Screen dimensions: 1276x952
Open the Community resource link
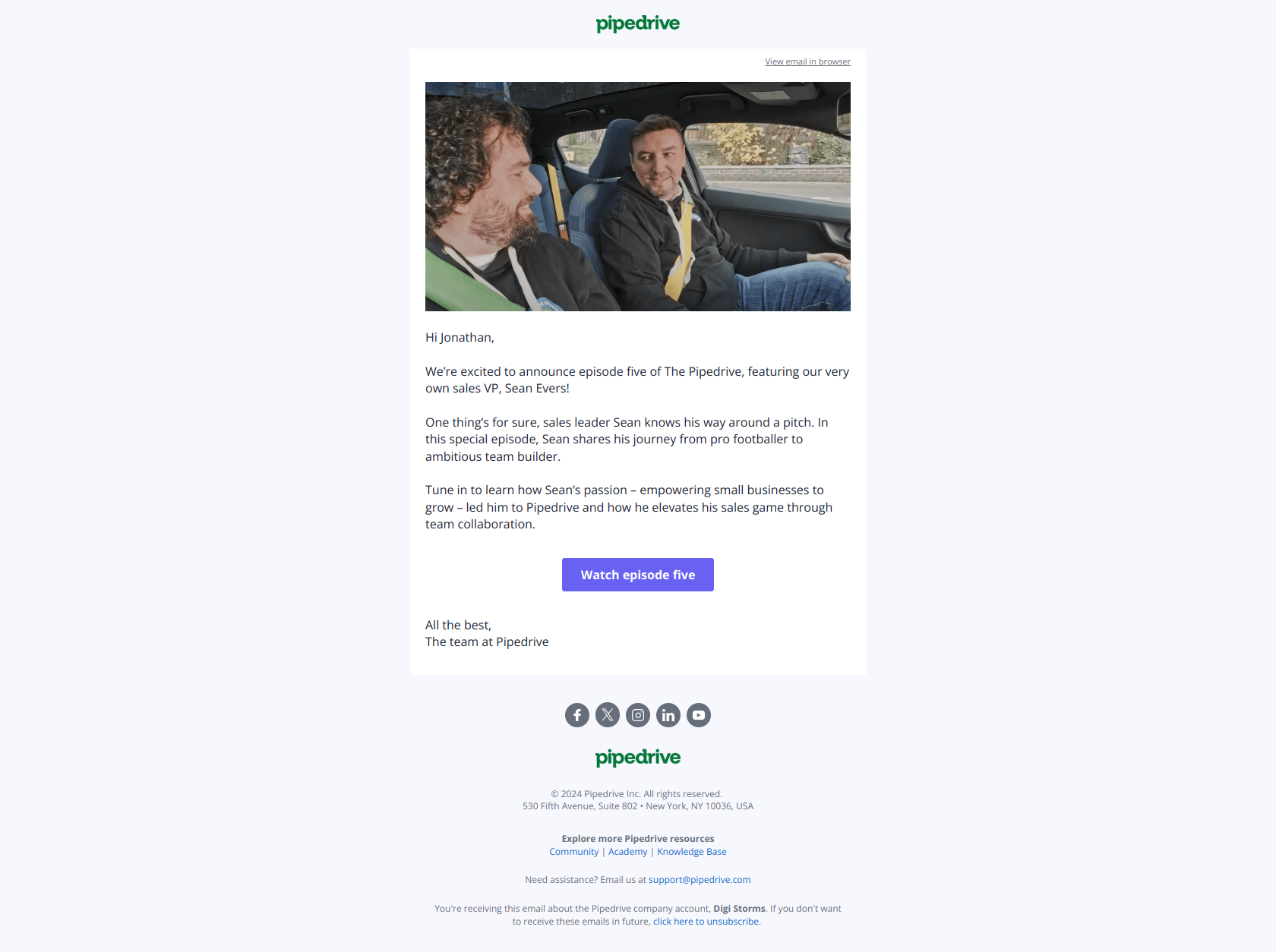(574, 852)
